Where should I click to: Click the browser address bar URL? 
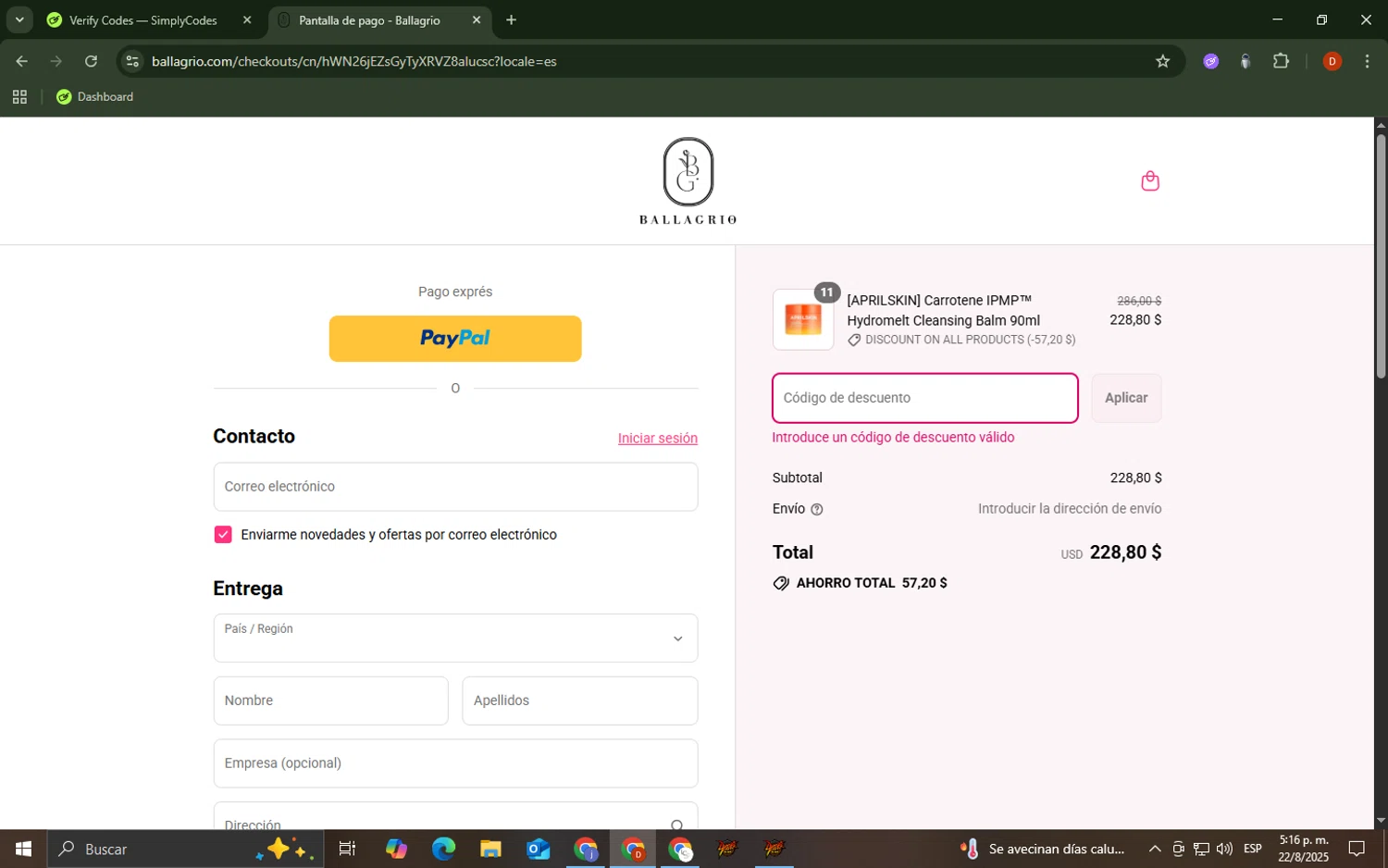[x=354, y=61]
